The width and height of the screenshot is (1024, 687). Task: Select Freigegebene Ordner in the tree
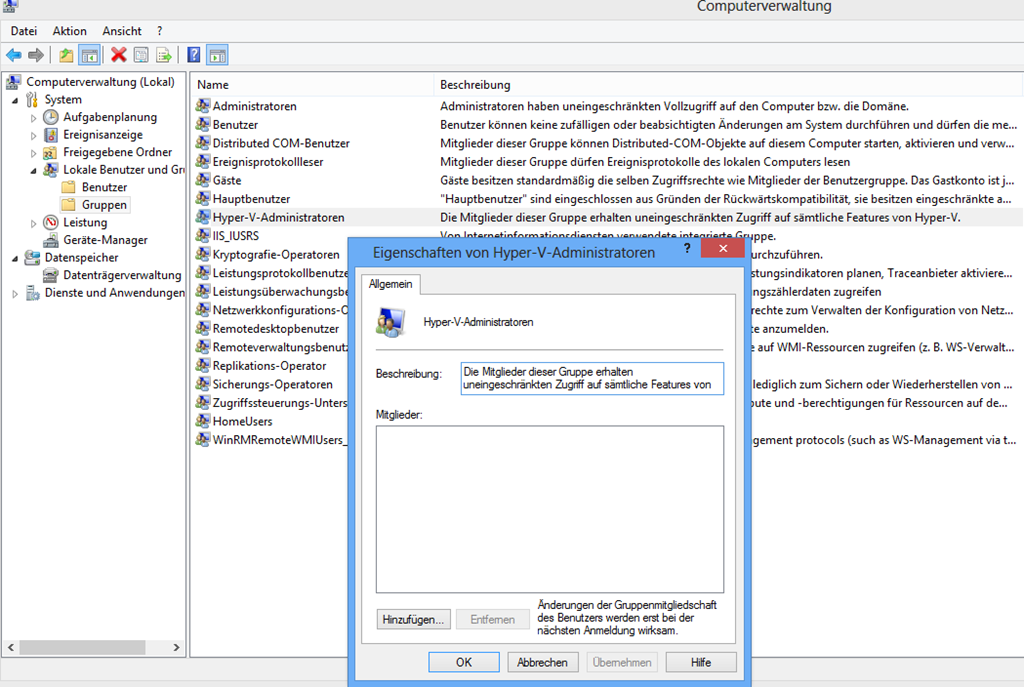pos(117,152)
